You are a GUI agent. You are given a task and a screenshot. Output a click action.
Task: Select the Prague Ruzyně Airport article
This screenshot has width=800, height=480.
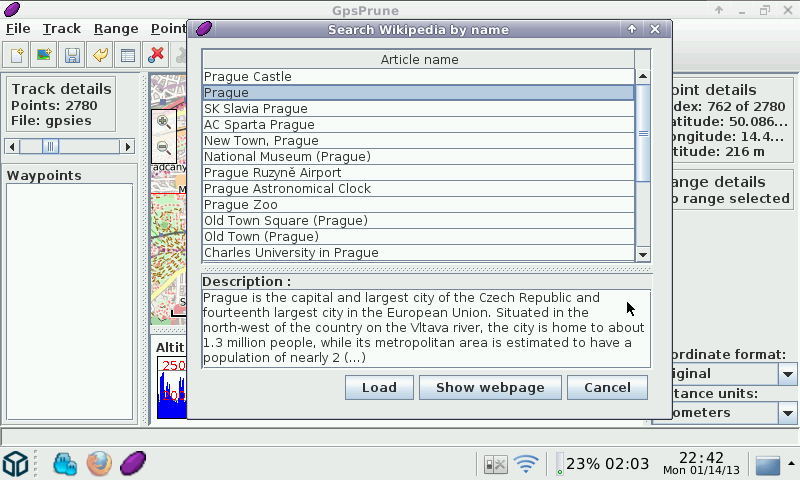tap(418, 172)
